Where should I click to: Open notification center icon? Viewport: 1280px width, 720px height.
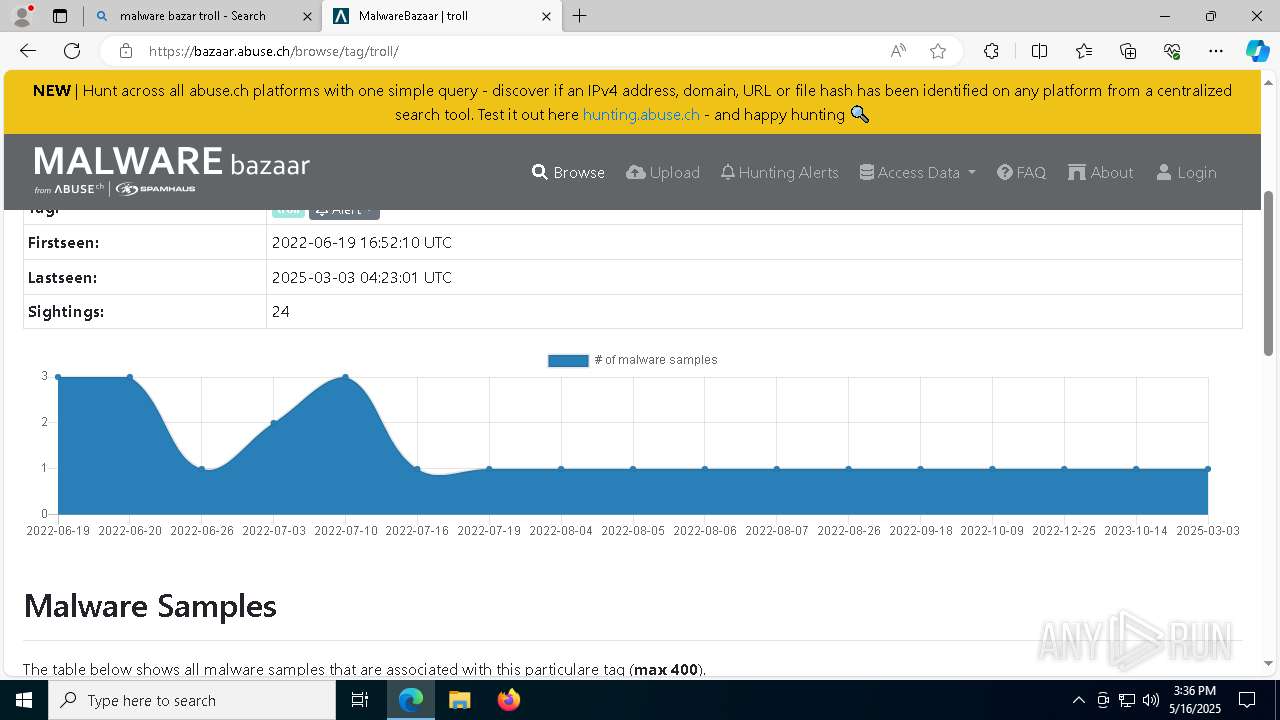pyautogui.click(x=1247, y=700)
